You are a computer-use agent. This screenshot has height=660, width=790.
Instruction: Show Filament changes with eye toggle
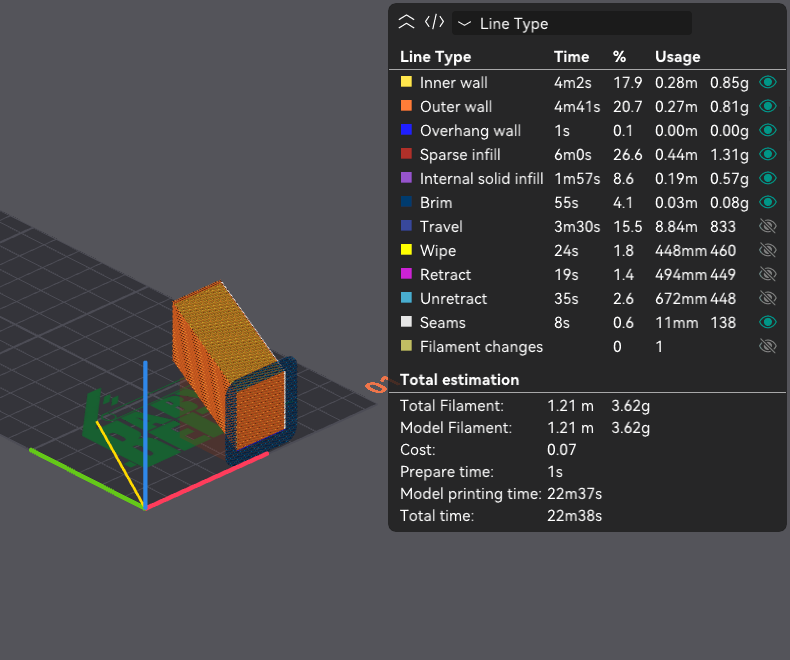click(x=767, y=346)
